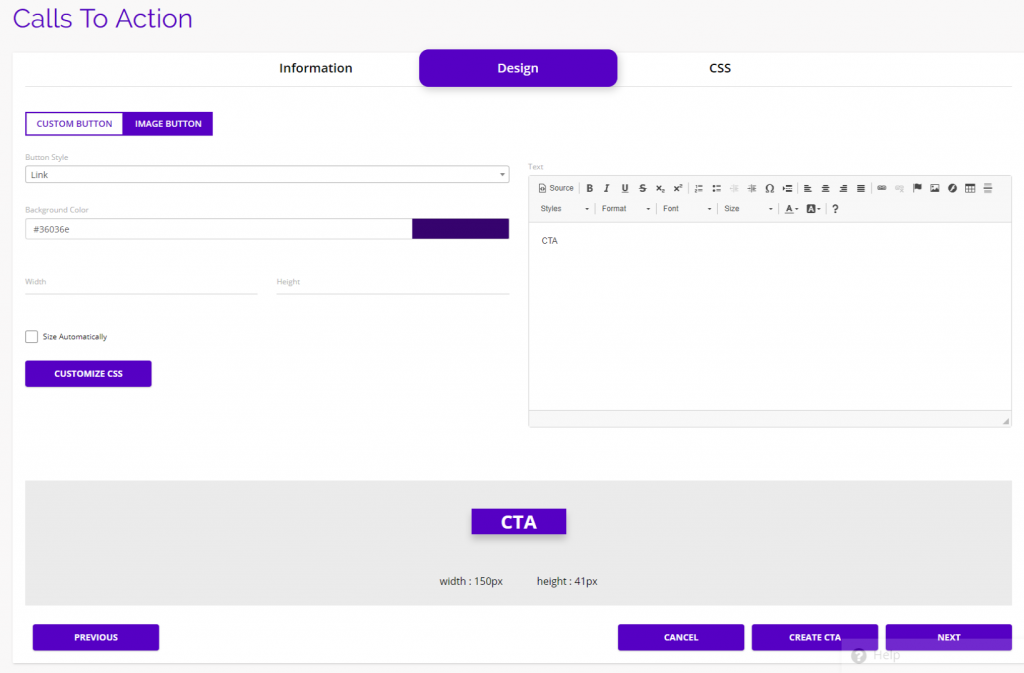Apply strikethrough formatting to the text
The width and height of the screenshot is (1024, 673).
[x=641, y=188]
